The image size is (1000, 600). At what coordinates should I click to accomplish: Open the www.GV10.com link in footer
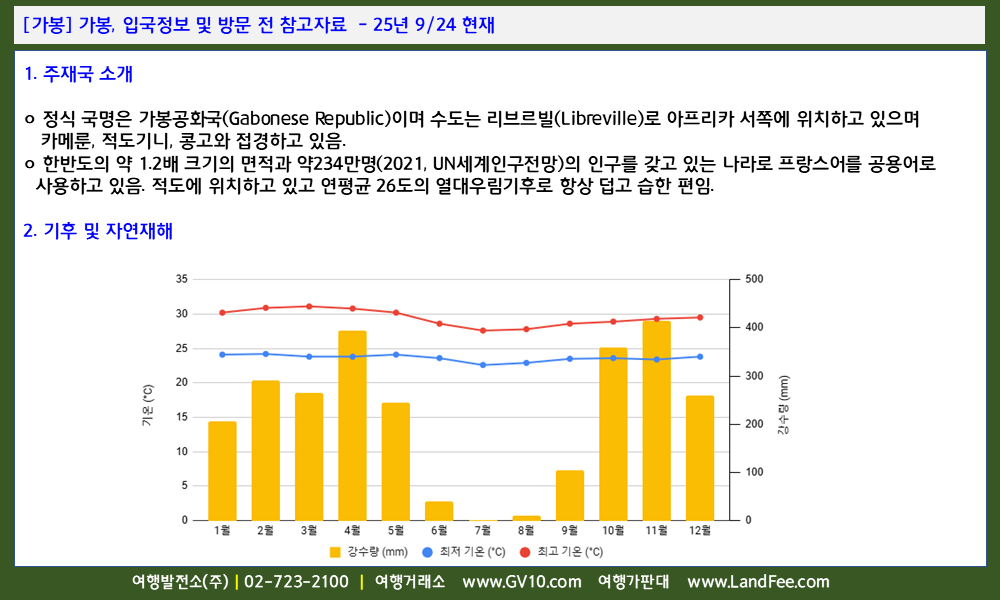[x=521, y=582]
